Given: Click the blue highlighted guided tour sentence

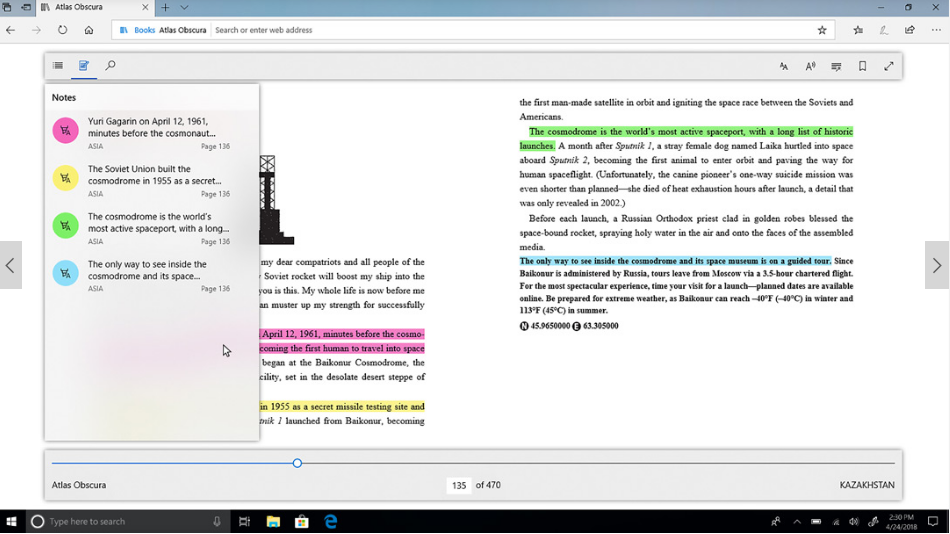Looking at the screenshot, I should click(x=675, y=261).
